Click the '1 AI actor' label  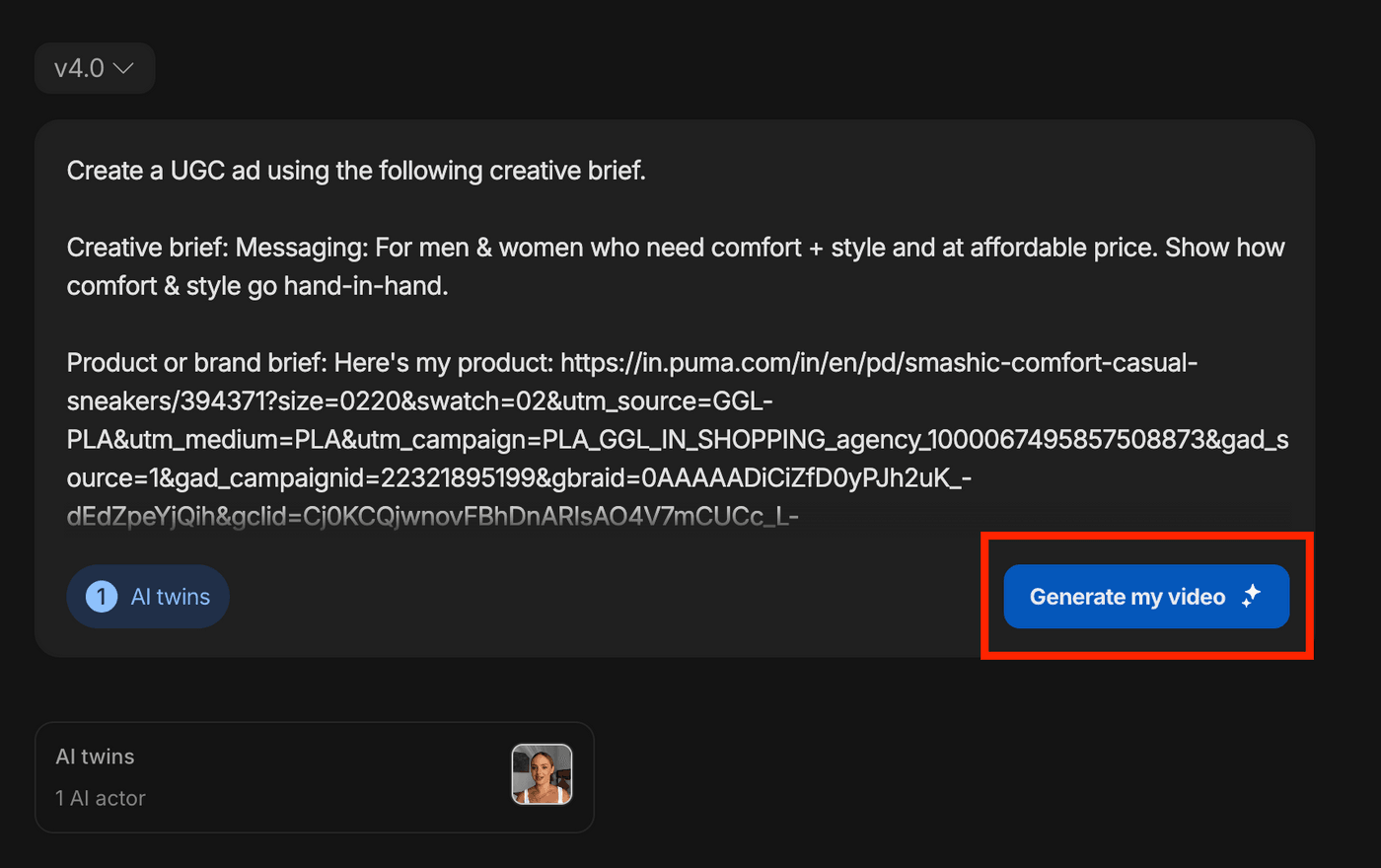click(101, 798)
